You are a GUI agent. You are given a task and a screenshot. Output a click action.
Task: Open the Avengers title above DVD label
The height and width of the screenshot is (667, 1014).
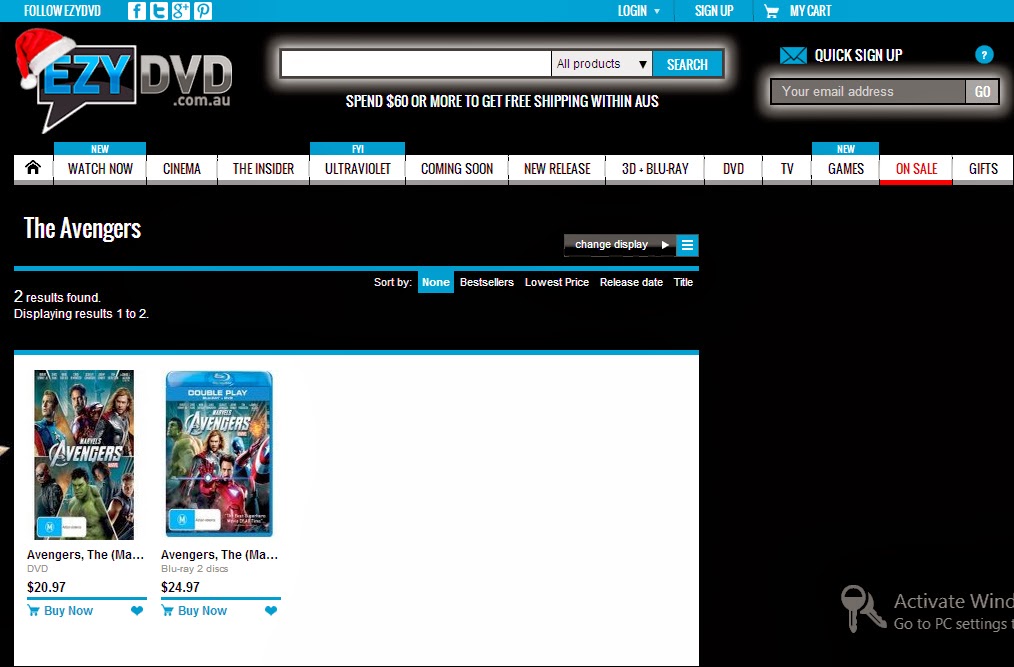tap(85, 554)
